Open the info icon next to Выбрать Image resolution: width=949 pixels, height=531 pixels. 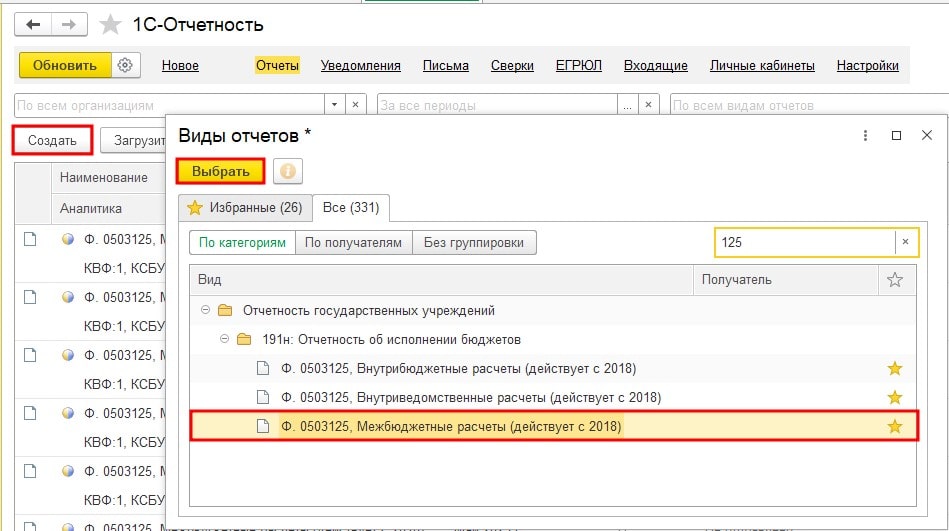[x=287, y=171]
